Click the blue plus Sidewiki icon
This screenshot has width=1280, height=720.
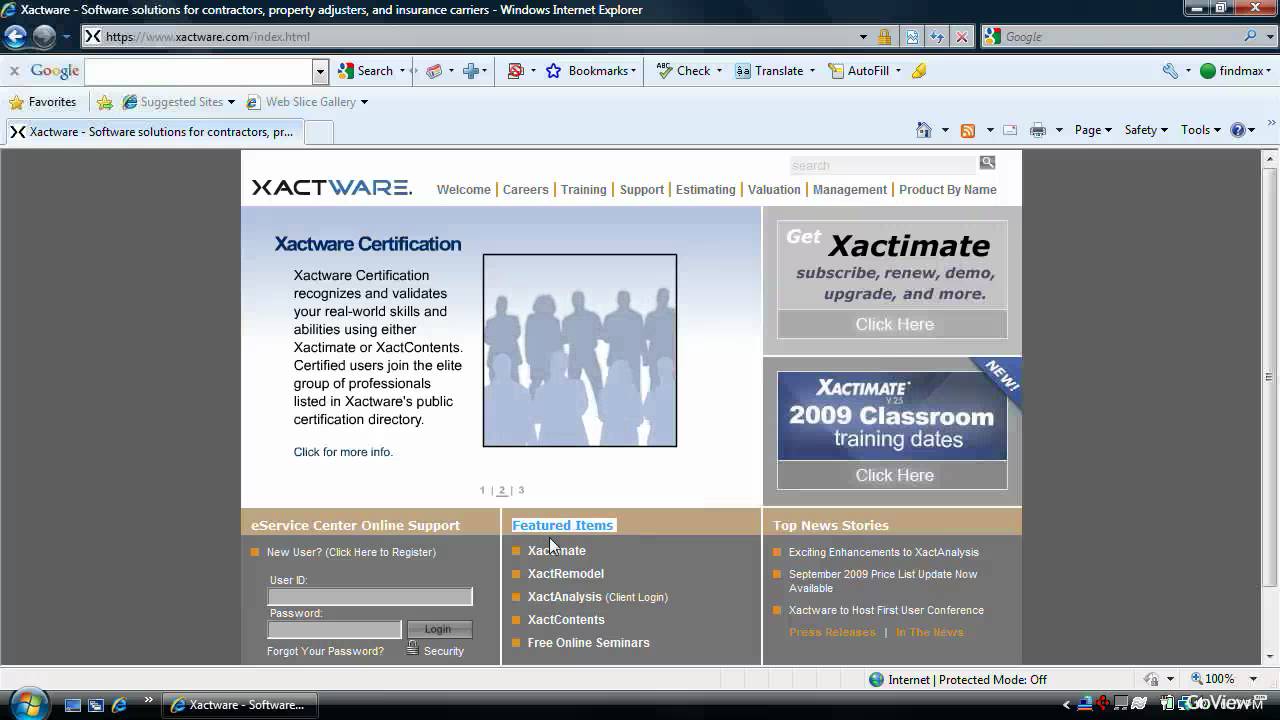pyautogui.click(x=471, y=71)
